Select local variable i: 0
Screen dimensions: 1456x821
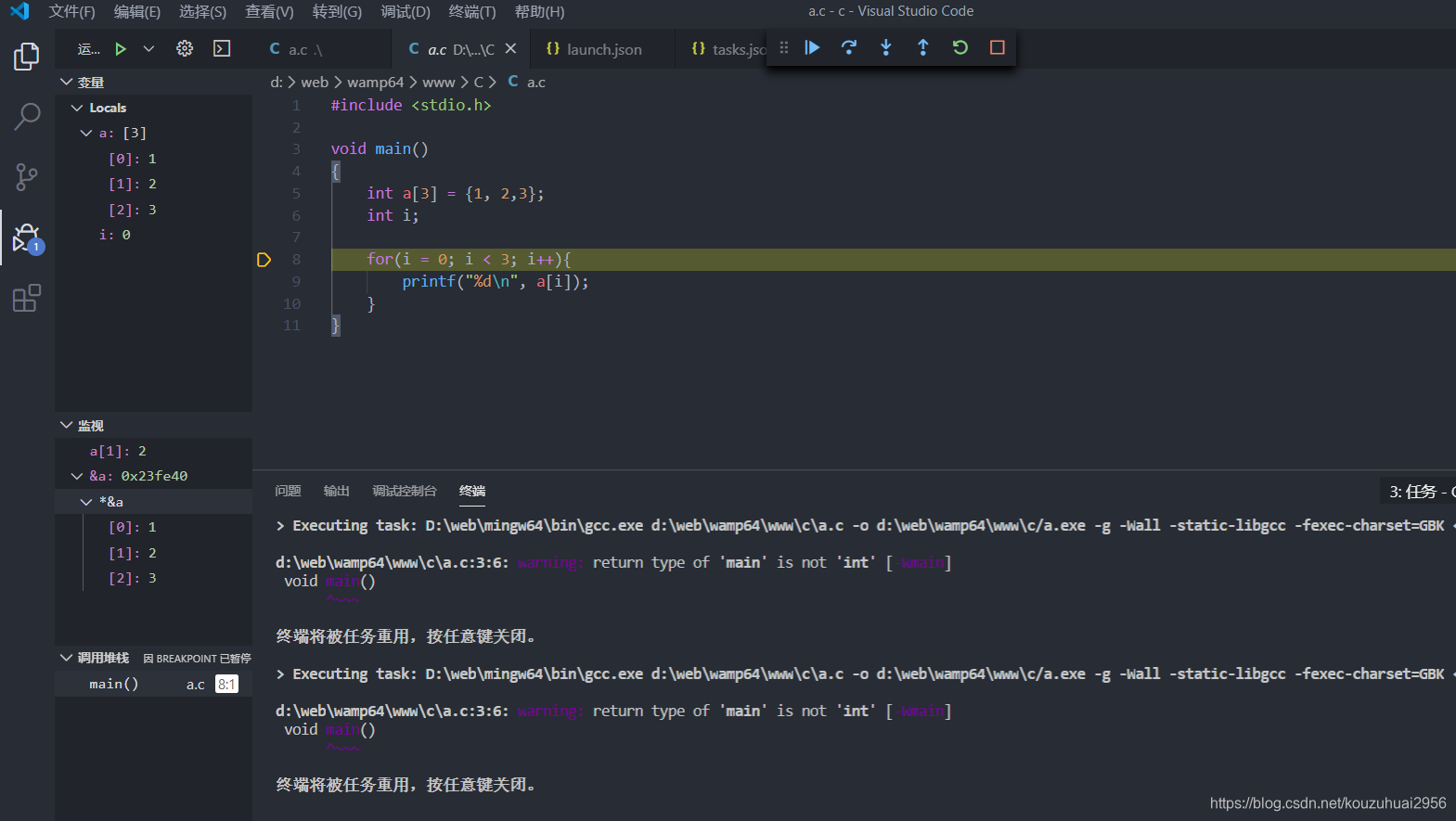tap(153, 235)
